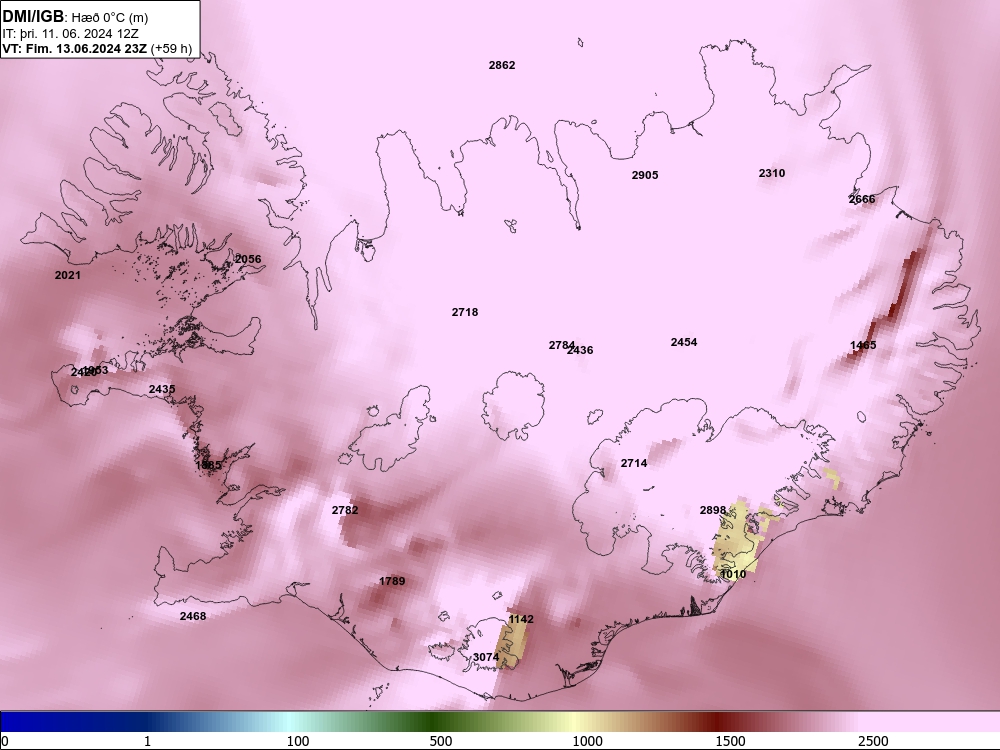Select the 500 tick label on the scale
The height and width of the screenshot is (750, 1000).
441,741
